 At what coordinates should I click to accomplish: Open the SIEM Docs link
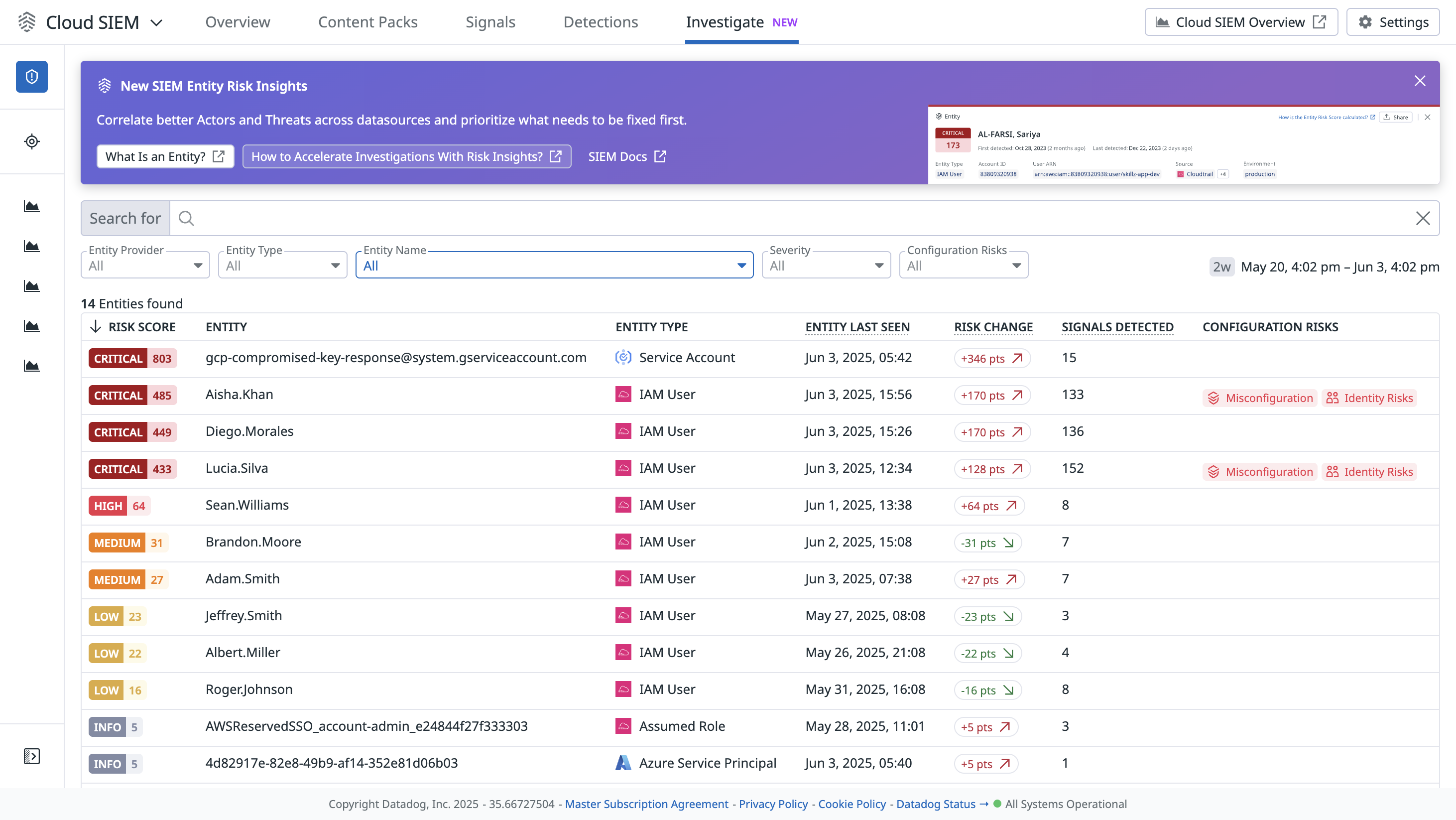pyautogui.click(x=627, y=156)
